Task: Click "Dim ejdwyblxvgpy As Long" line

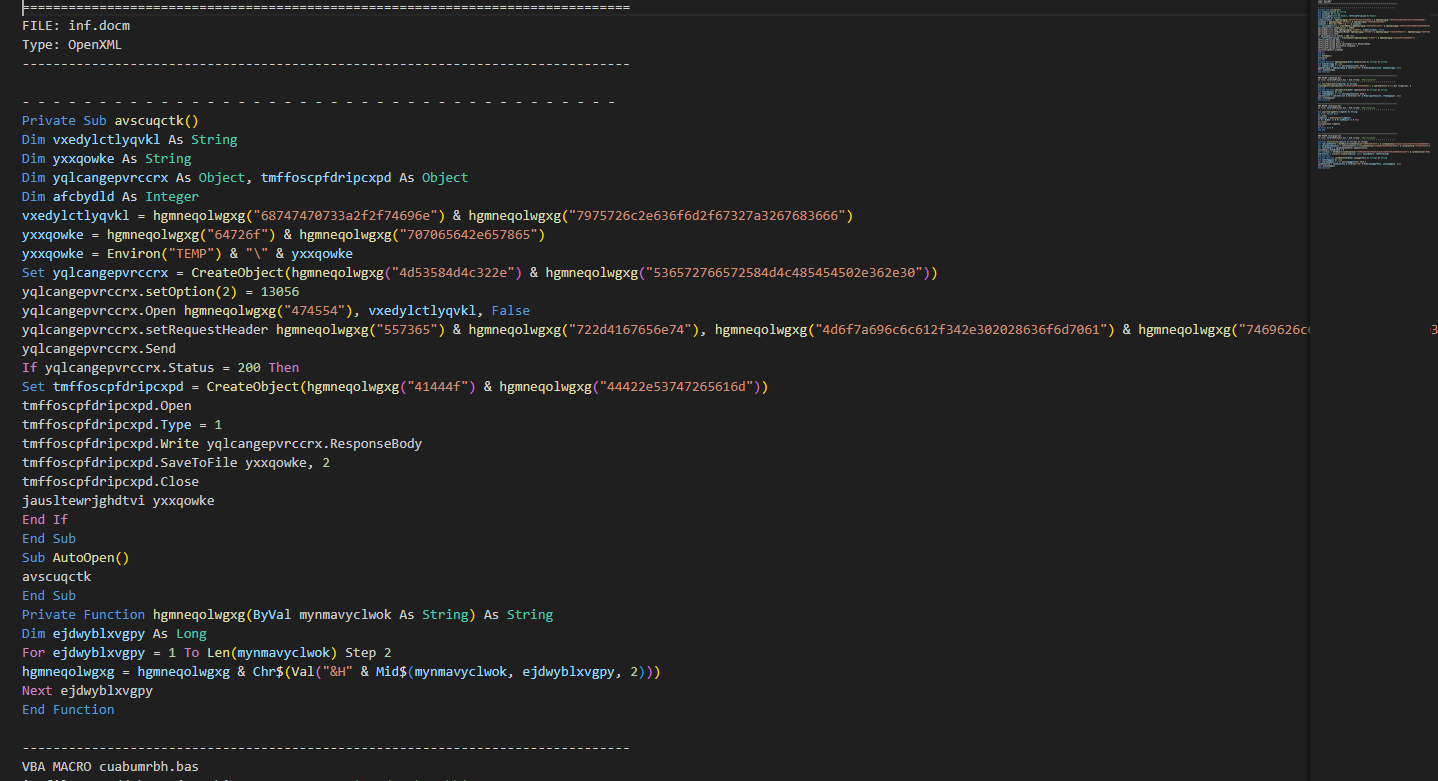Action: click(x=114, y=633)
